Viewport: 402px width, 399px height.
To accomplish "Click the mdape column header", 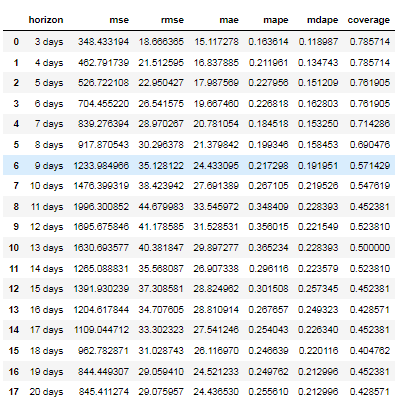I will pos(322,20).
